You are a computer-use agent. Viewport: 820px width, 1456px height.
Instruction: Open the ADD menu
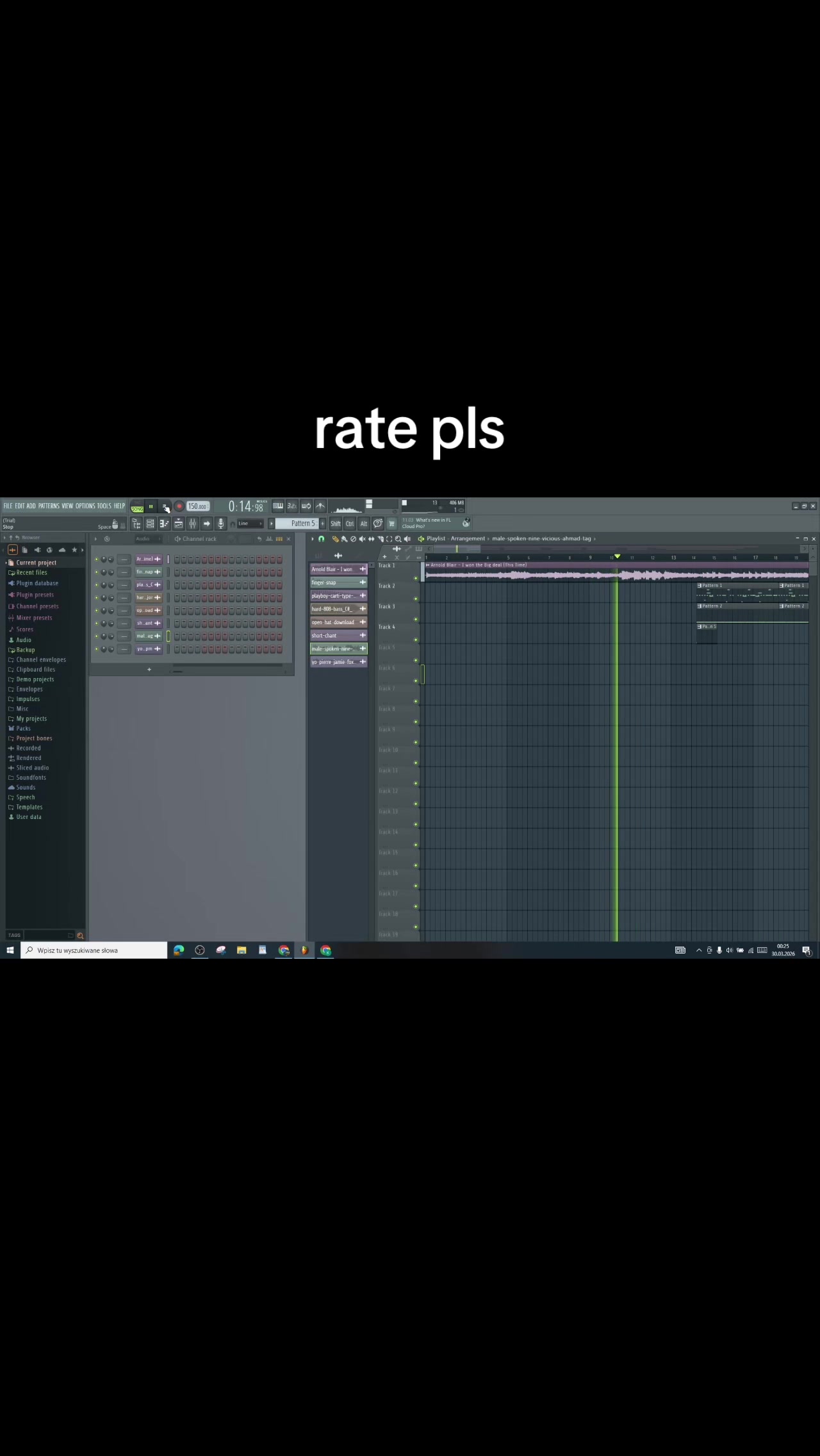pos(31,506)
